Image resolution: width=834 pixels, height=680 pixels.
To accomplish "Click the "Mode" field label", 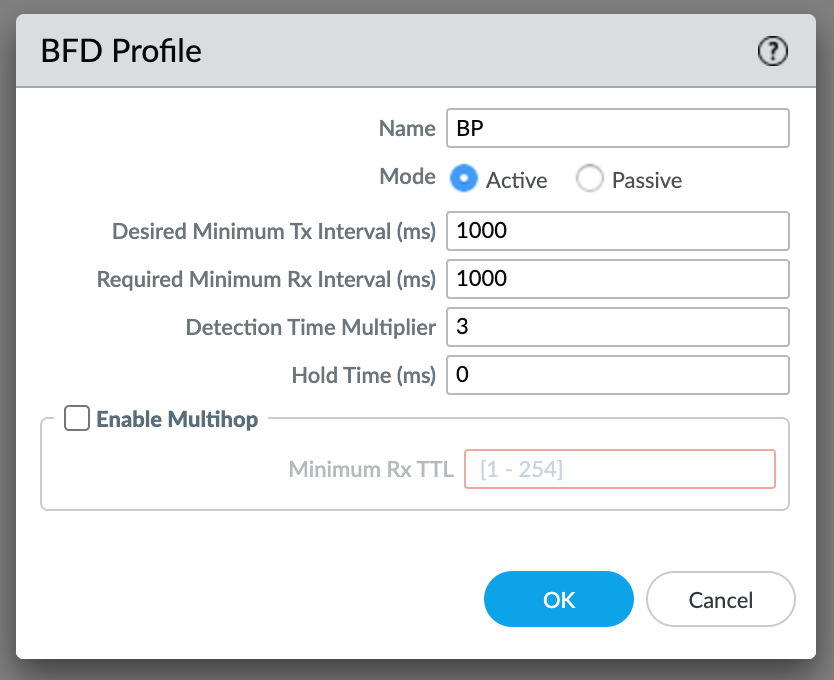I will click(x=407, y=177).
